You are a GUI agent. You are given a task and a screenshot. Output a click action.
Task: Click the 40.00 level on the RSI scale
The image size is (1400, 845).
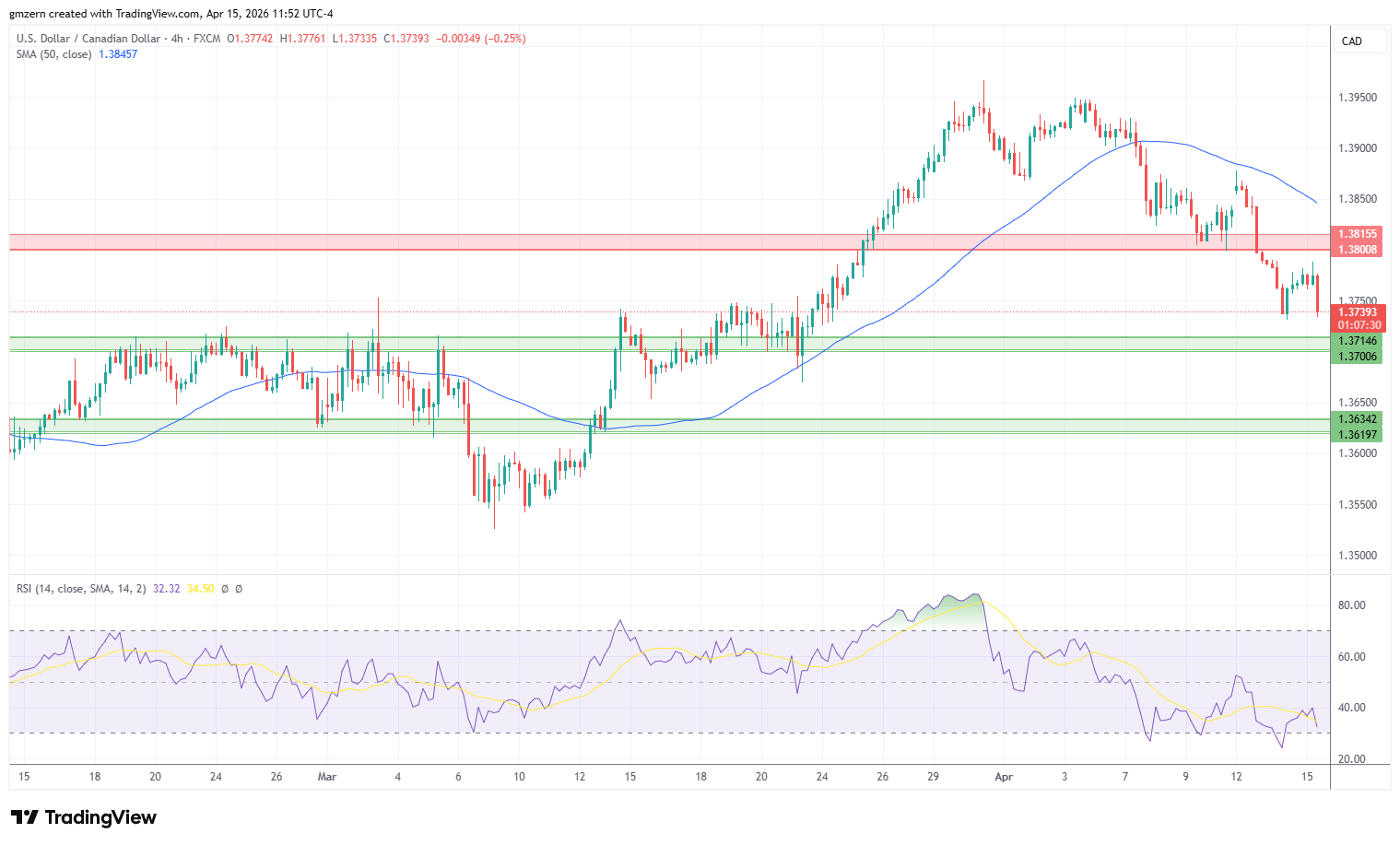[1352, 708]
